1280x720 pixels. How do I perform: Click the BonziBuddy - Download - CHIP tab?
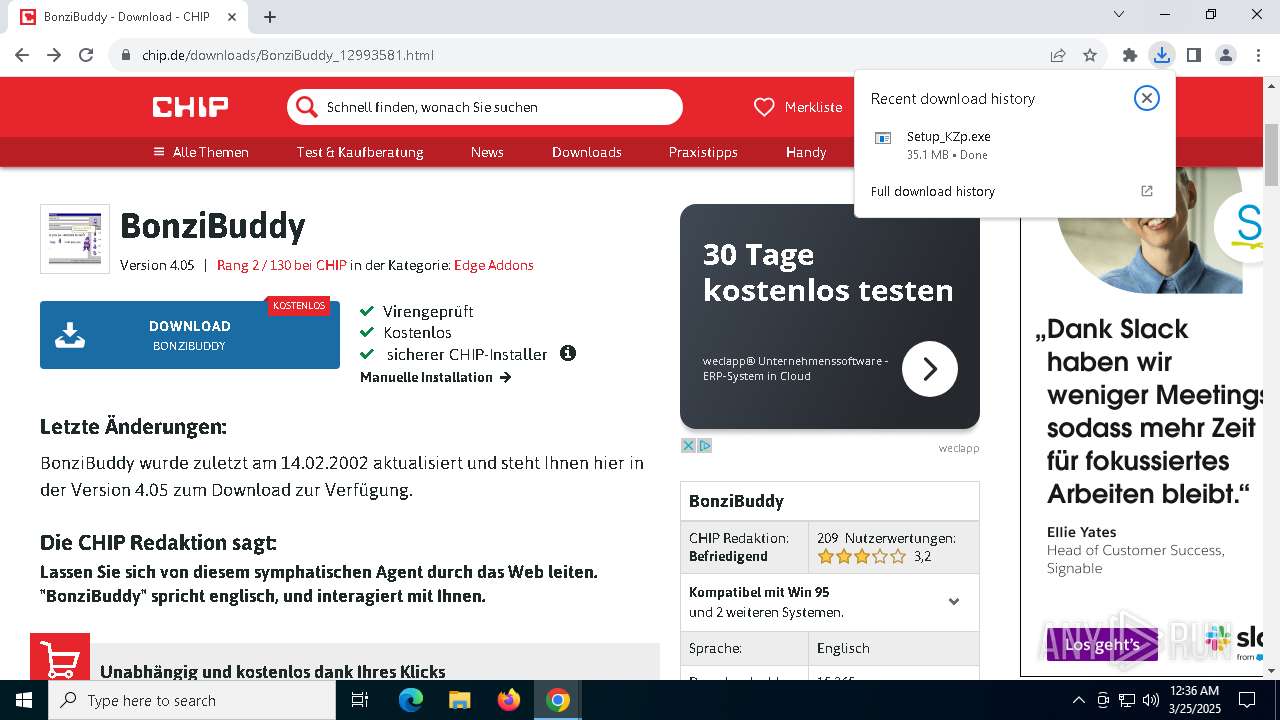click(x=129, y=16)
